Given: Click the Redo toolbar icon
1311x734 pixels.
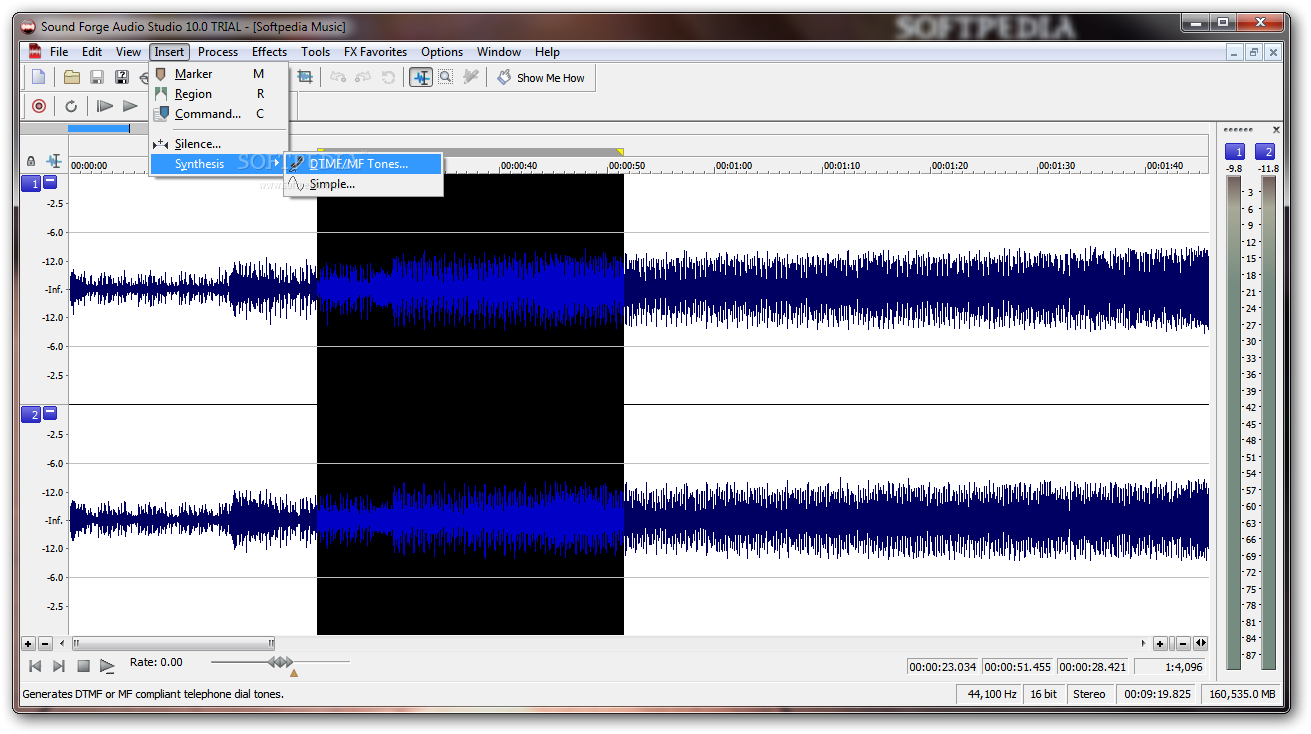Looking at the screenshot, I should (x=363, y=77).
